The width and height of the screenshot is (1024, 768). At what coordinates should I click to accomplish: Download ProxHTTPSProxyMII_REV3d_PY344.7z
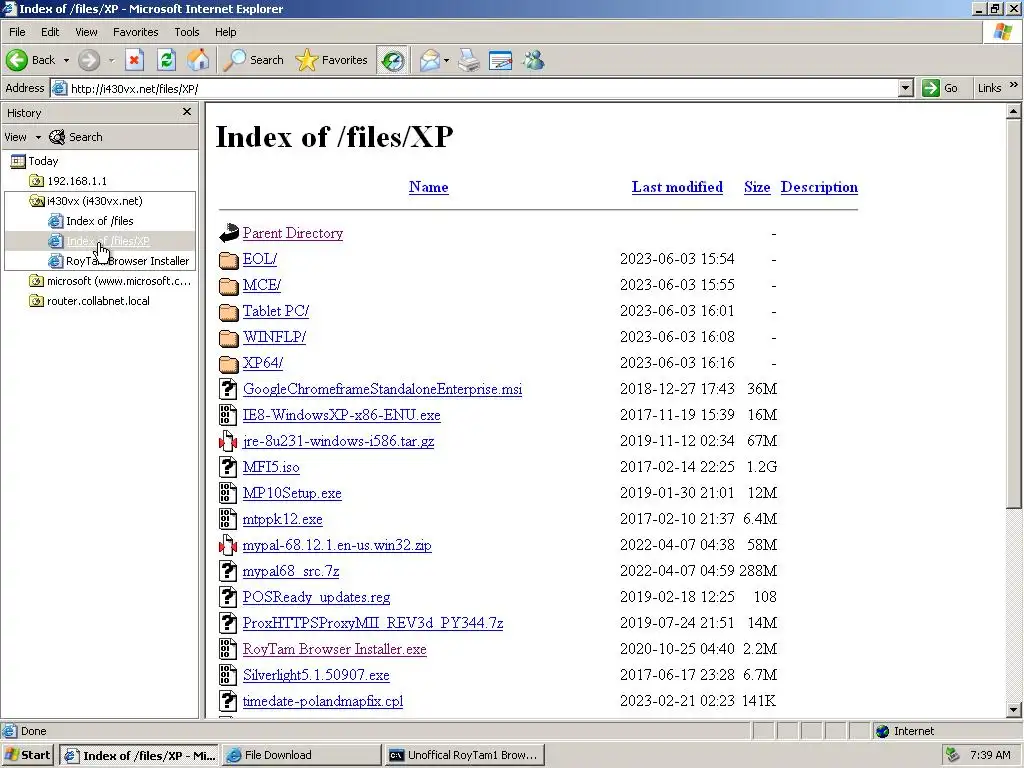click(x=373, y=623)
